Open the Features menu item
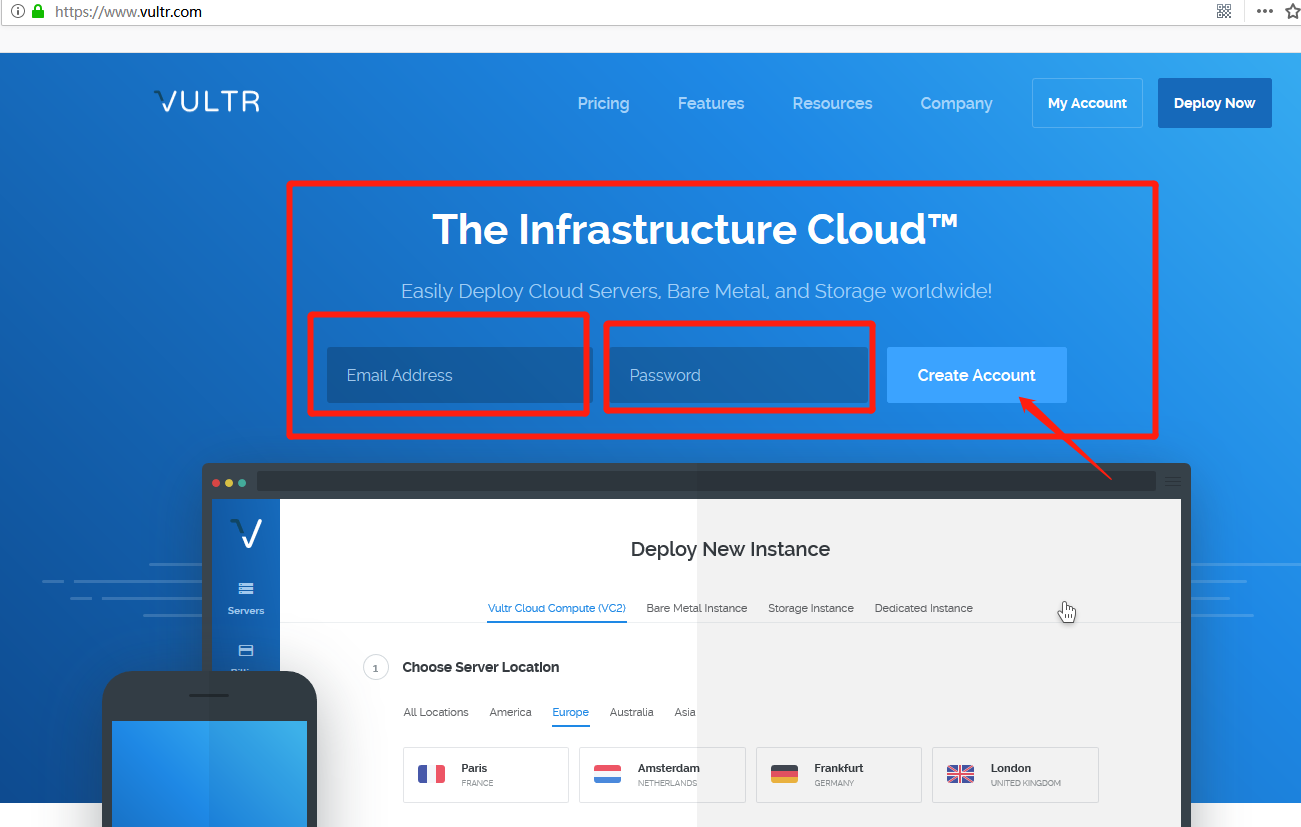 point(711,103)
